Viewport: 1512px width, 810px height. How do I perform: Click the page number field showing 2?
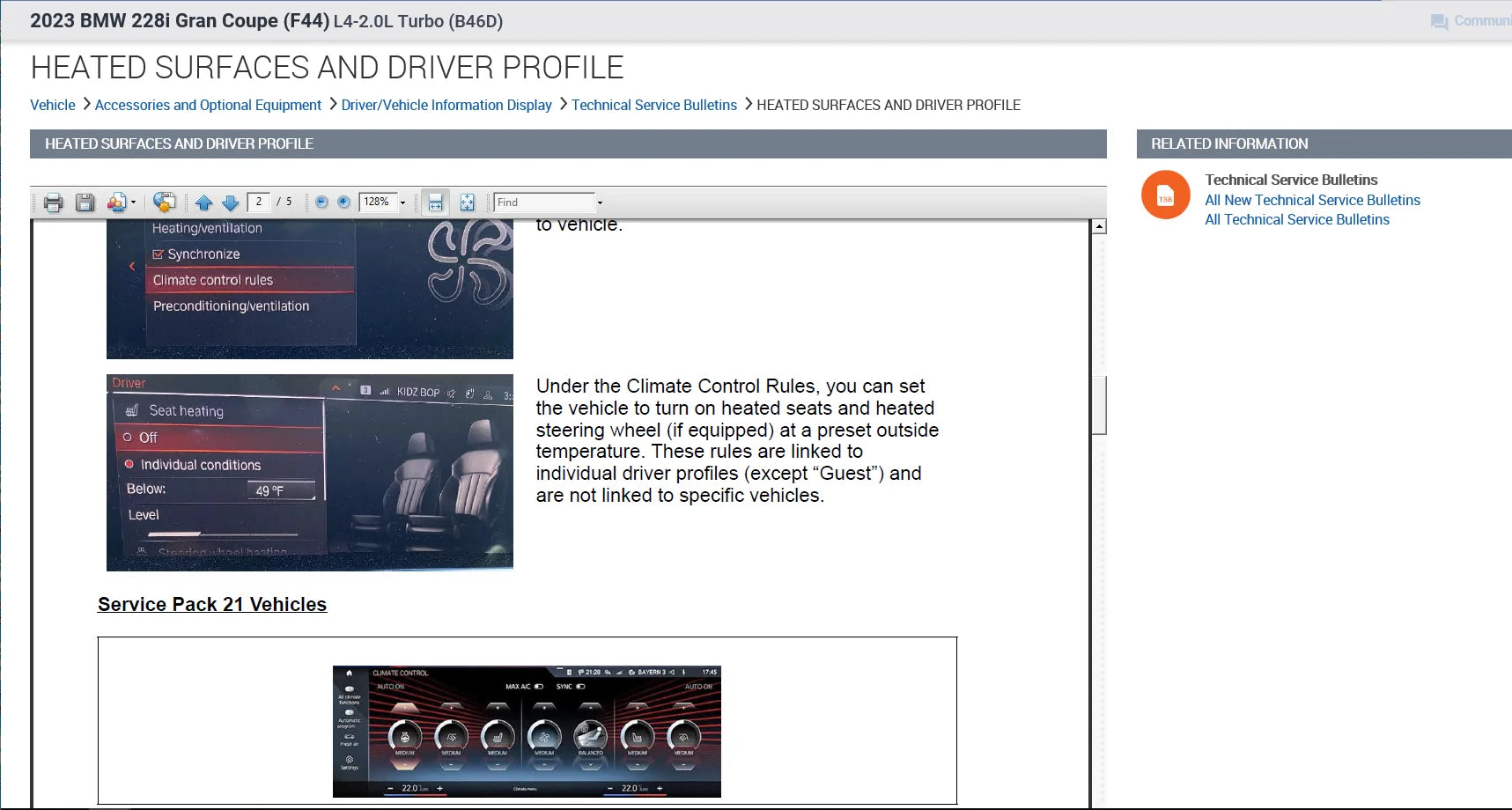point(259,202)
